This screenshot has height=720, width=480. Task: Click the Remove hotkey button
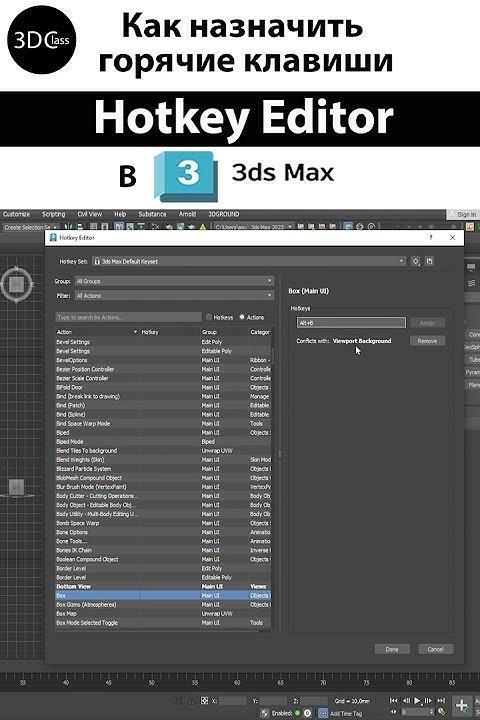[427, 341]
